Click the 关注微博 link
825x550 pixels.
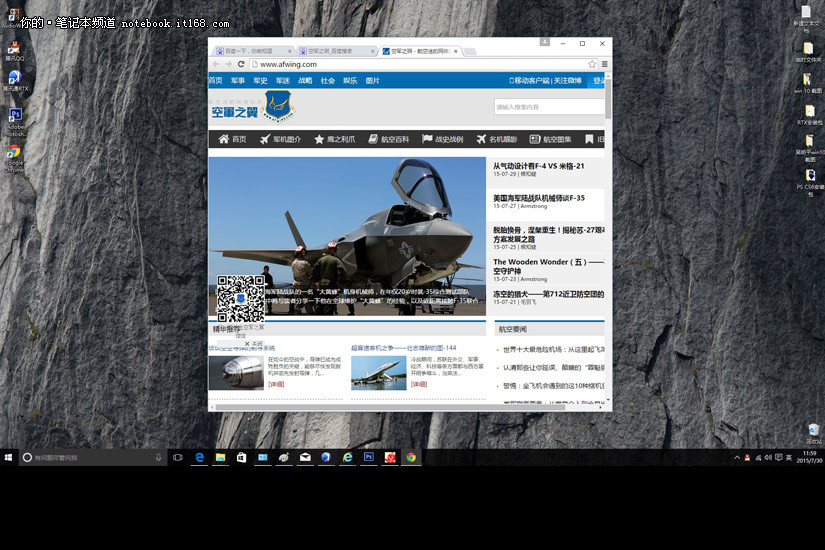coord(567,81)
